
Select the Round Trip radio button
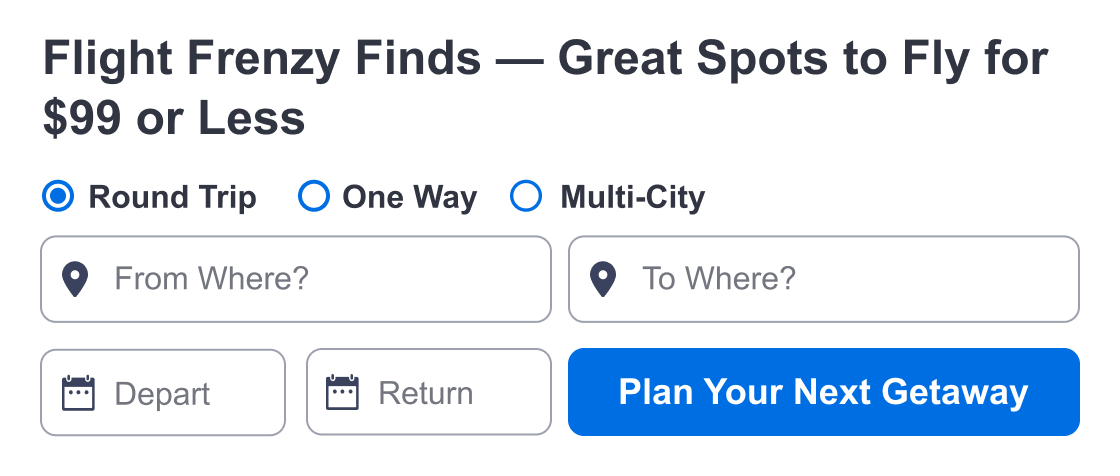58,196
